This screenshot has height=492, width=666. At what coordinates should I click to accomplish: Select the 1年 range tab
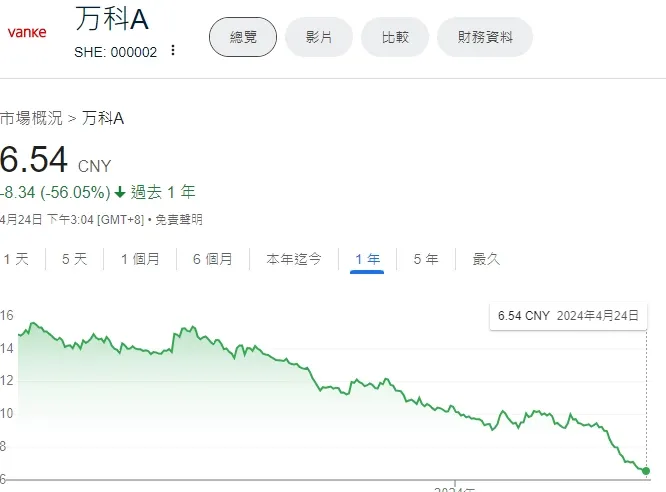point(367,259)
